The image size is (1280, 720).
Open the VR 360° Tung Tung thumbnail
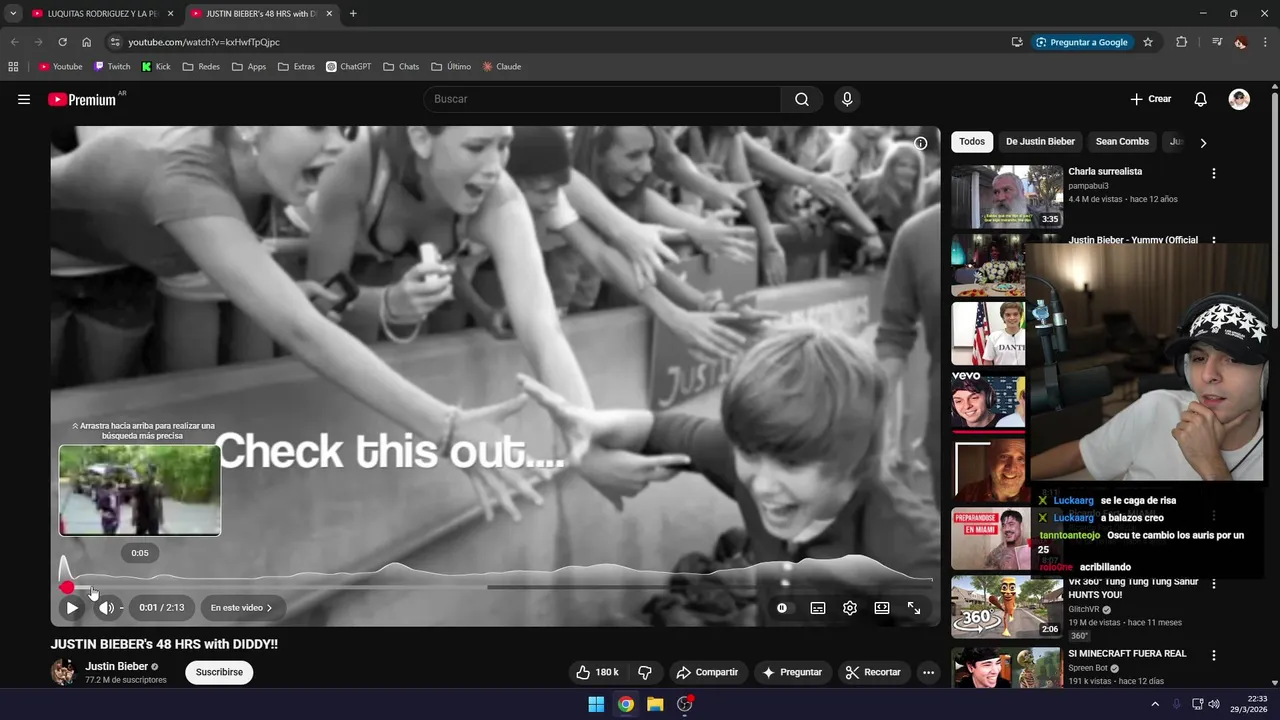(x=1007, y=606)
